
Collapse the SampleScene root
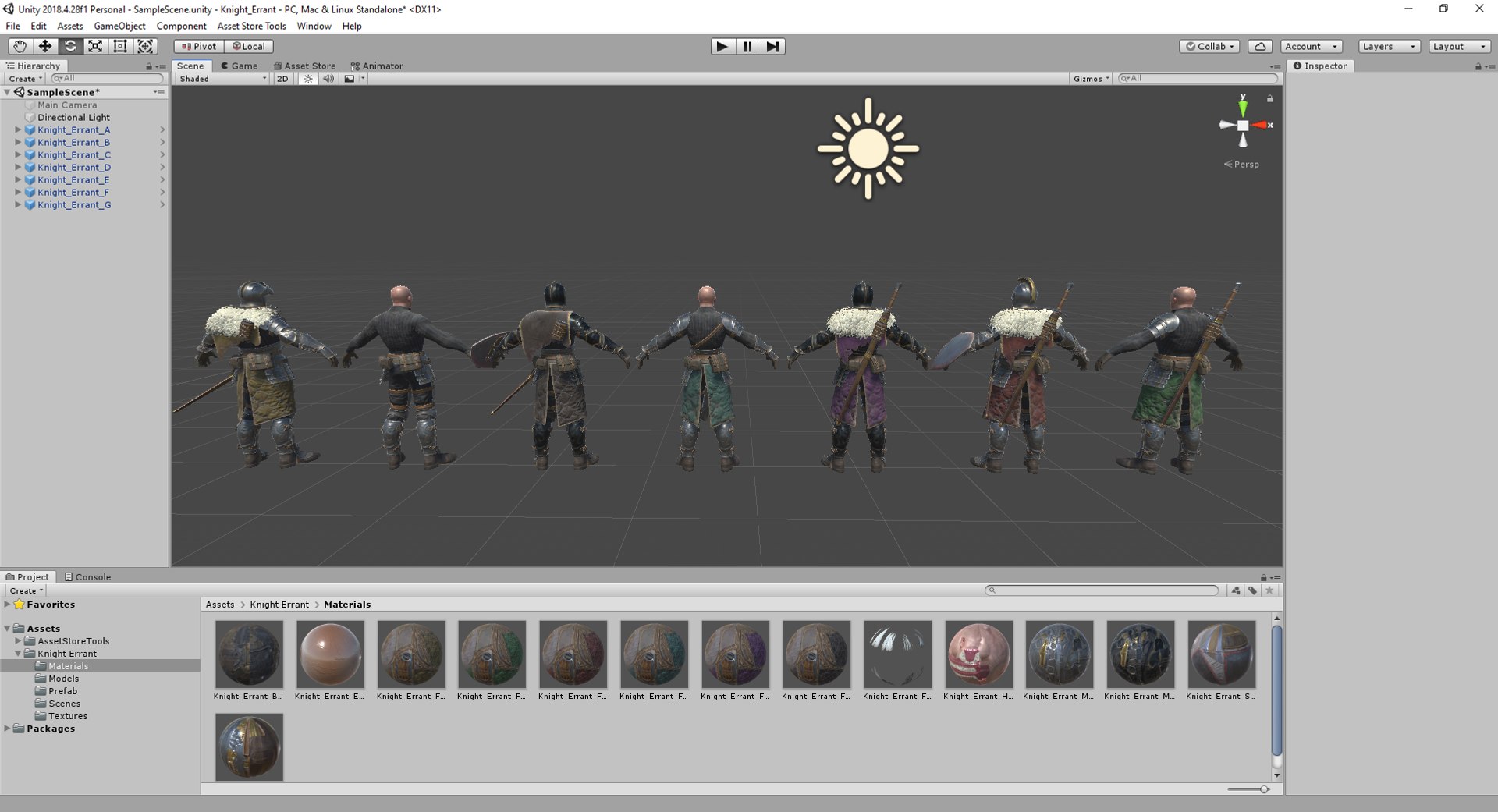tap(7, 92)
